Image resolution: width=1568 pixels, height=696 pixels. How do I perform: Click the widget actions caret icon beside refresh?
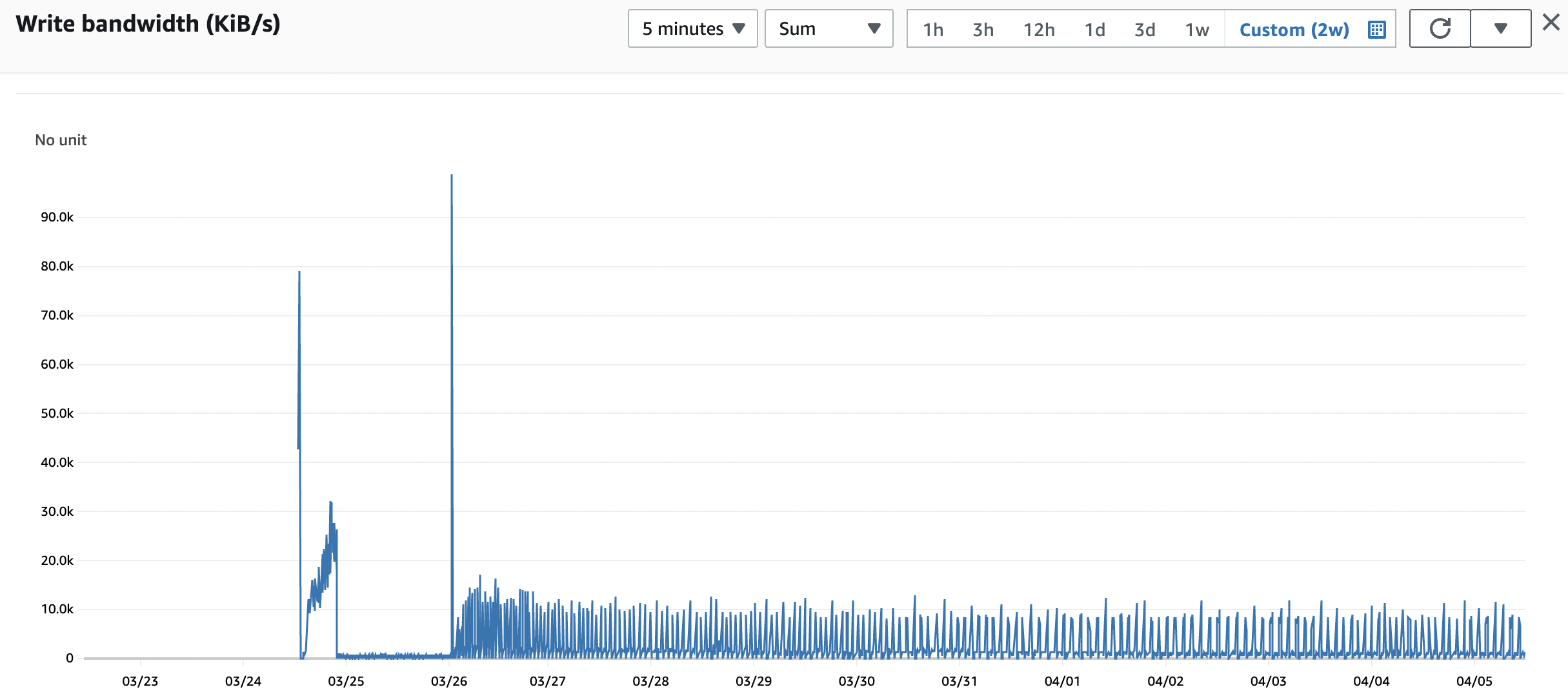[1501, 28]
